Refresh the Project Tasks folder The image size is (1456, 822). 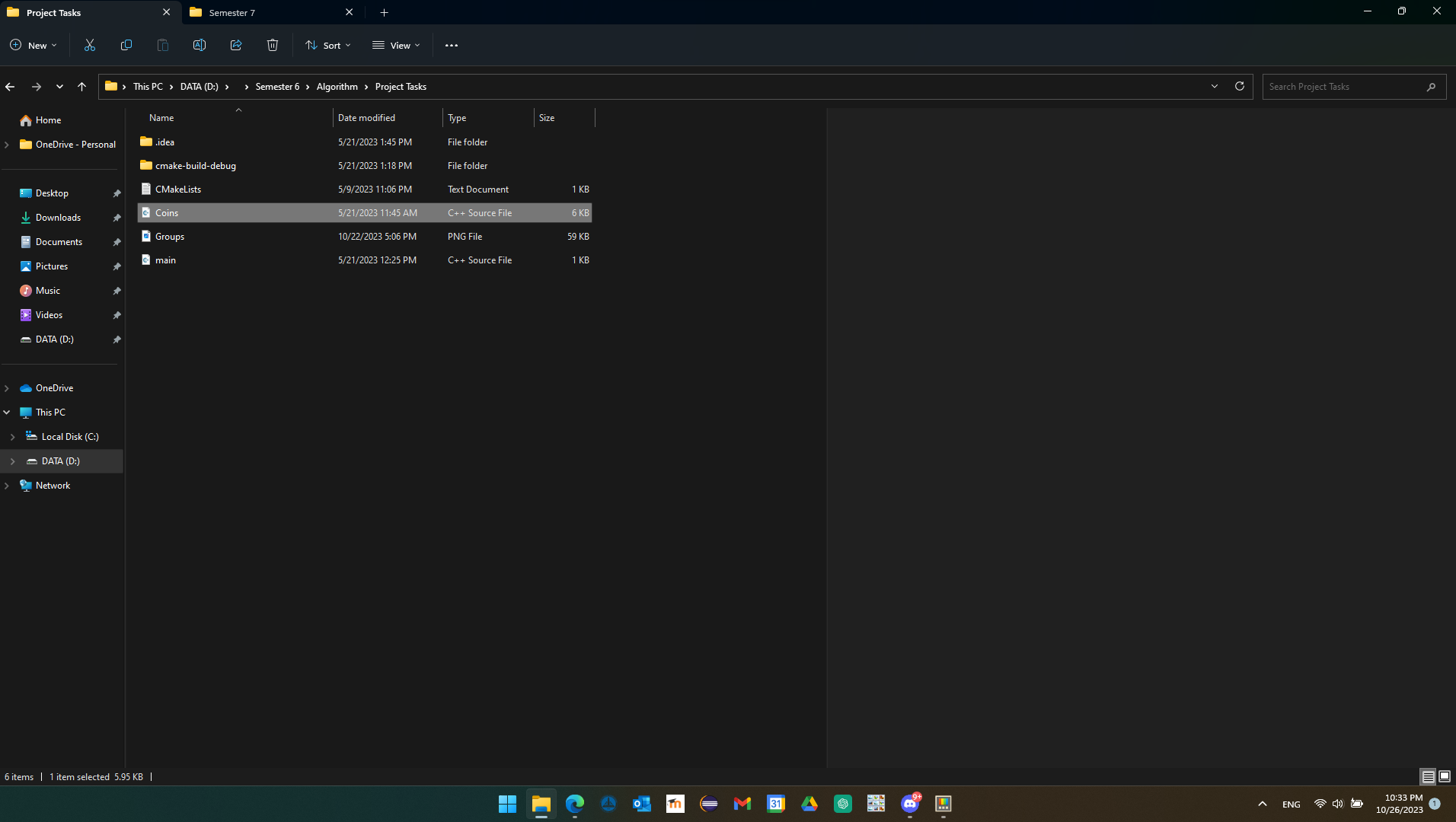(x=1240, y=86)
